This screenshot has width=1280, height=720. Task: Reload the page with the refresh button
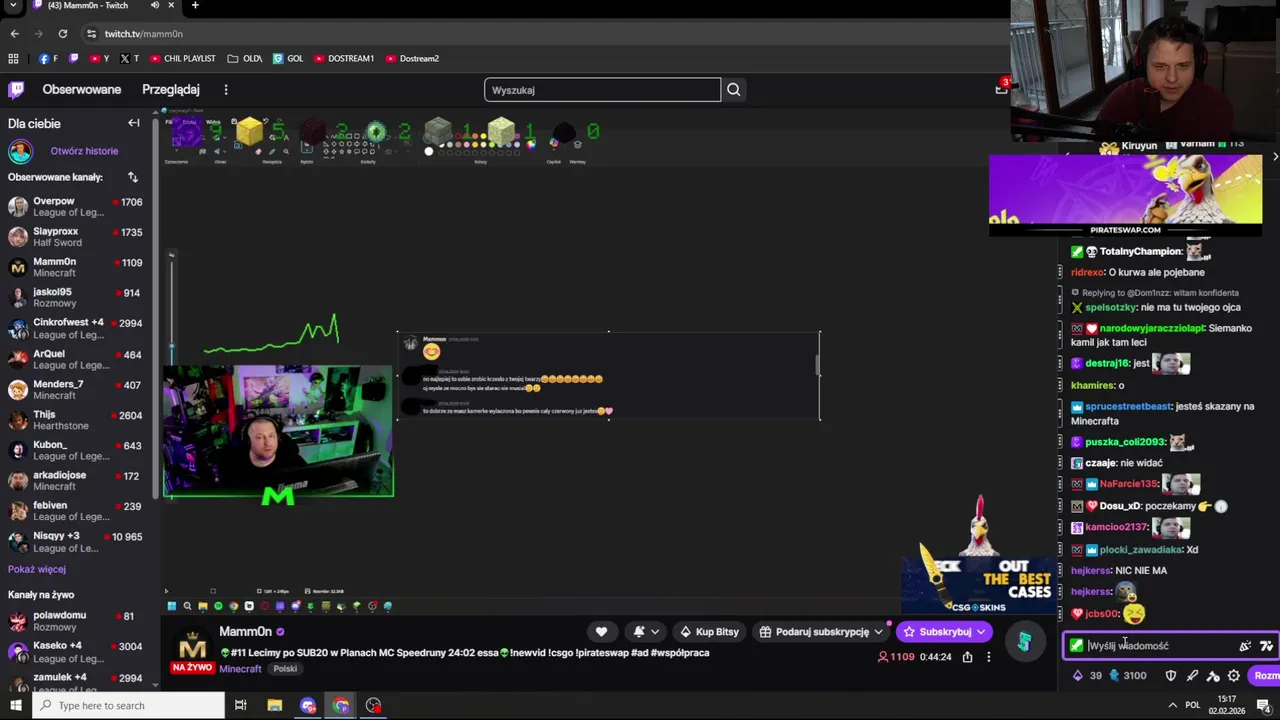coord(62,34)
